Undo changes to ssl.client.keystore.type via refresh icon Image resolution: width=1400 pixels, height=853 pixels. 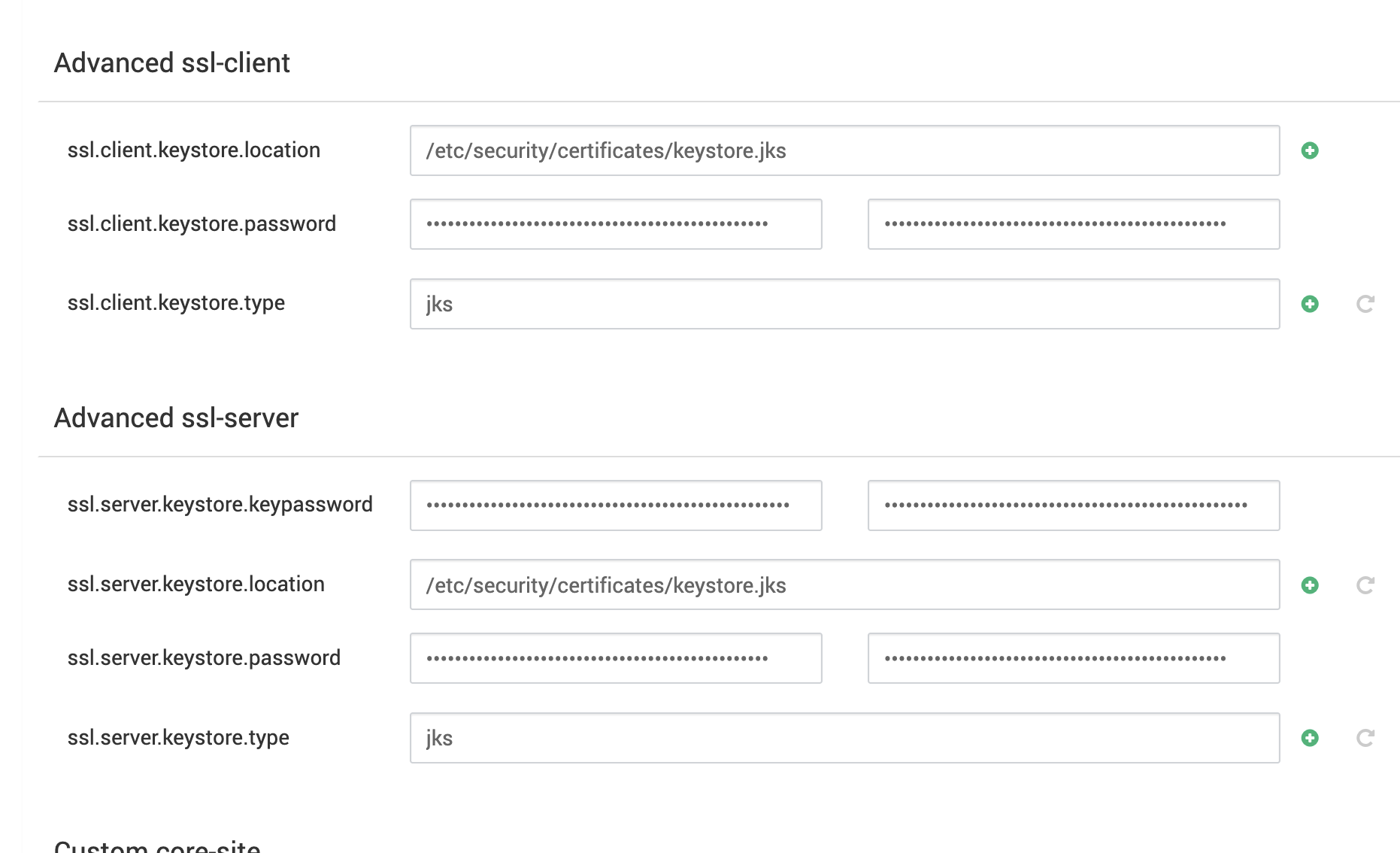point(1365,304)
